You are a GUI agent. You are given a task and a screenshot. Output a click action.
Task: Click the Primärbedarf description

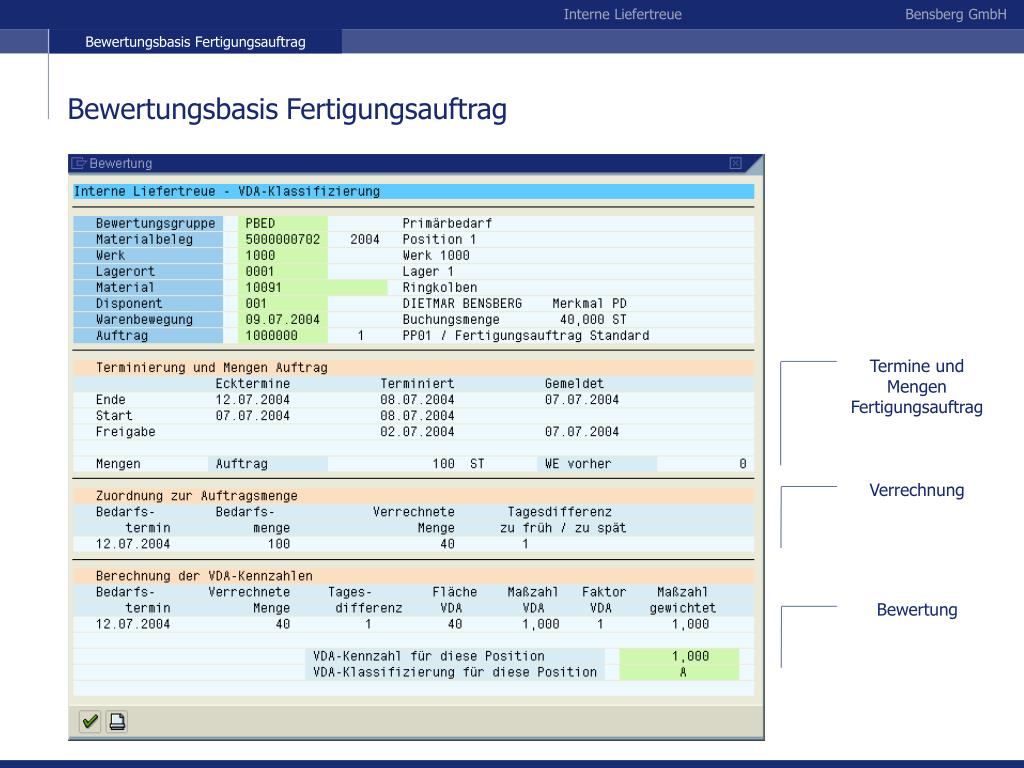click(447, 223)
